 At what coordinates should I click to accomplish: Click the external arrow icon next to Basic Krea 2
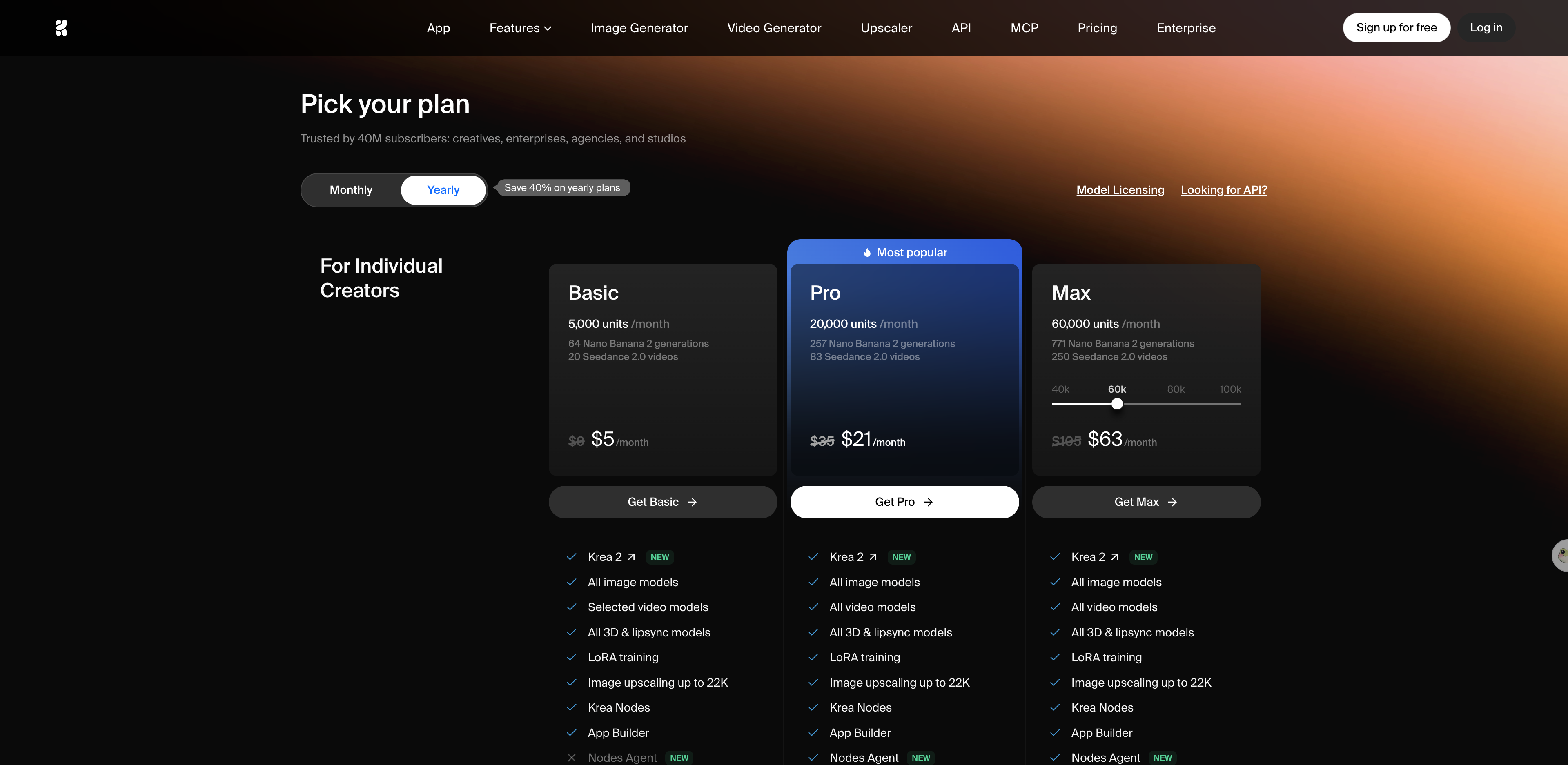pos(631,557)
